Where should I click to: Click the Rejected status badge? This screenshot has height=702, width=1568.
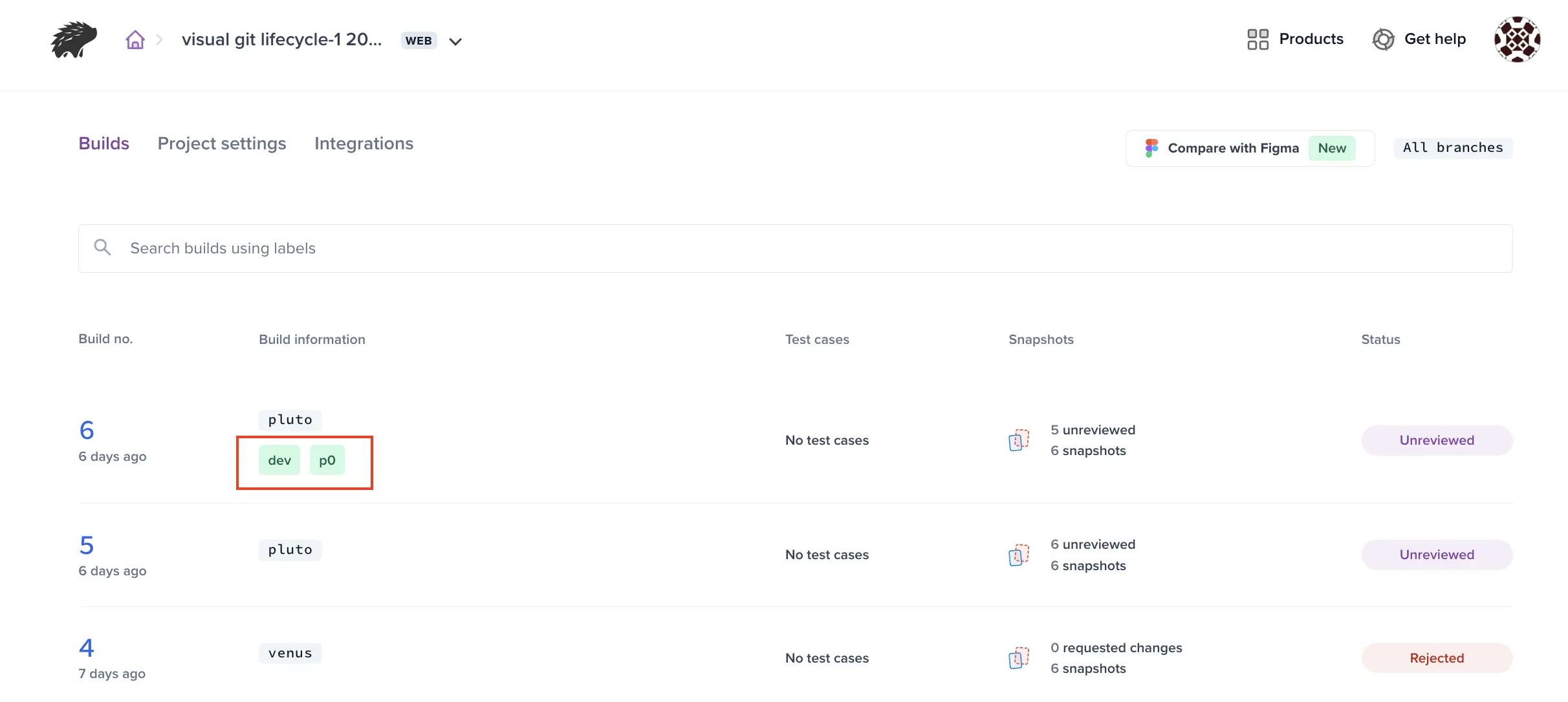[x=1436, y=658]
